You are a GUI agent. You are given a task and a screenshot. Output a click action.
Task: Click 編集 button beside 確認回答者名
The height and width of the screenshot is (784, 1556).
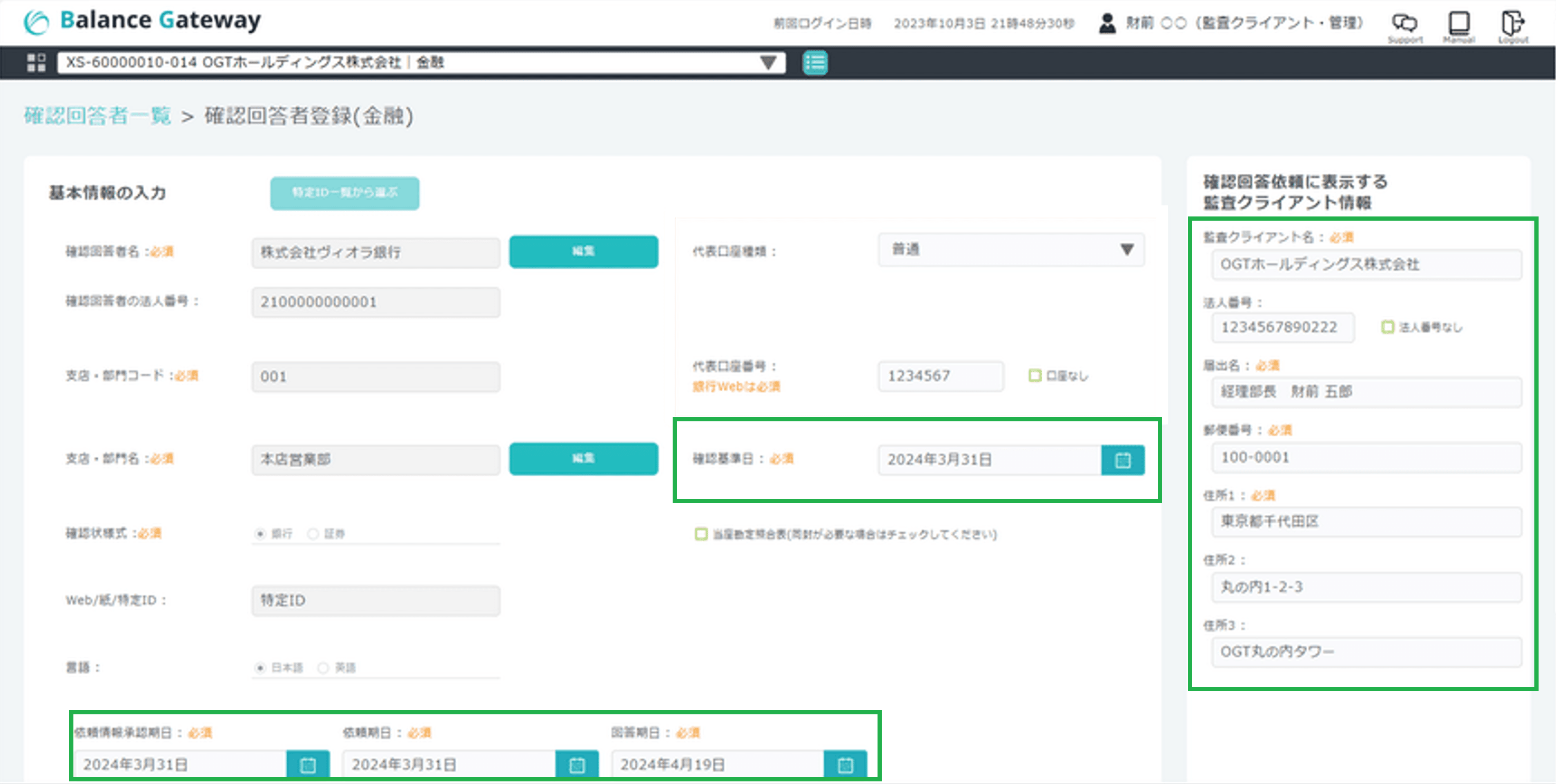(583, 251)
